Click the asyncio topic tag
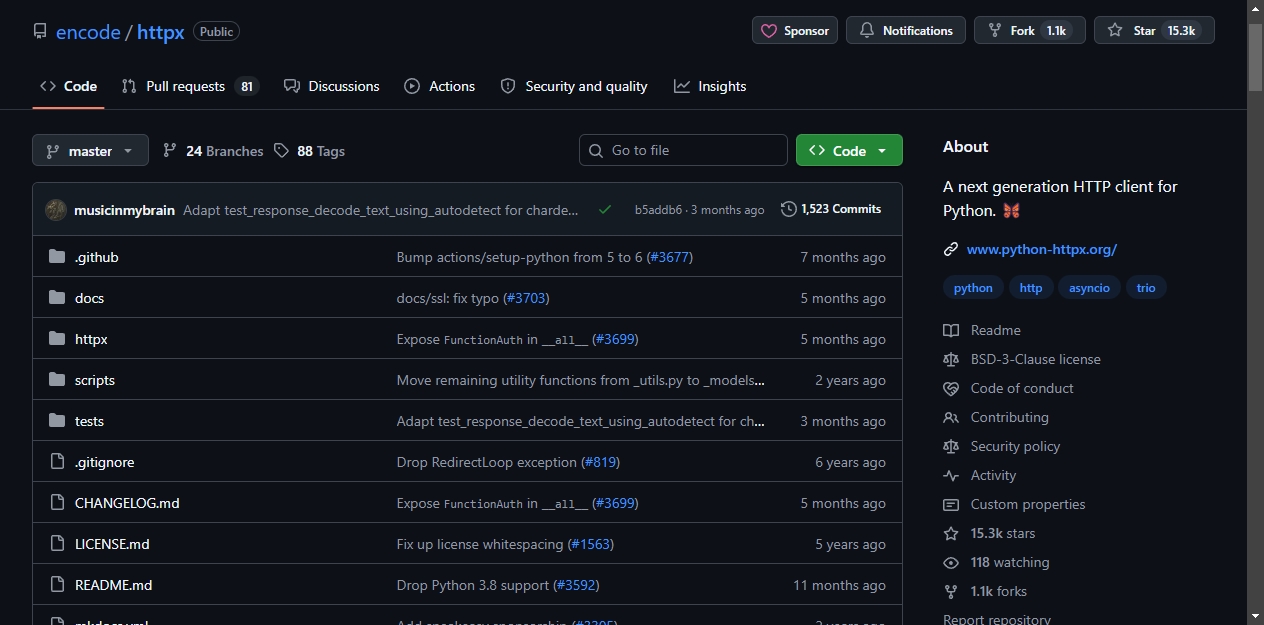Viewport: 1264px width, 625px height. (x=1089, y=288)
